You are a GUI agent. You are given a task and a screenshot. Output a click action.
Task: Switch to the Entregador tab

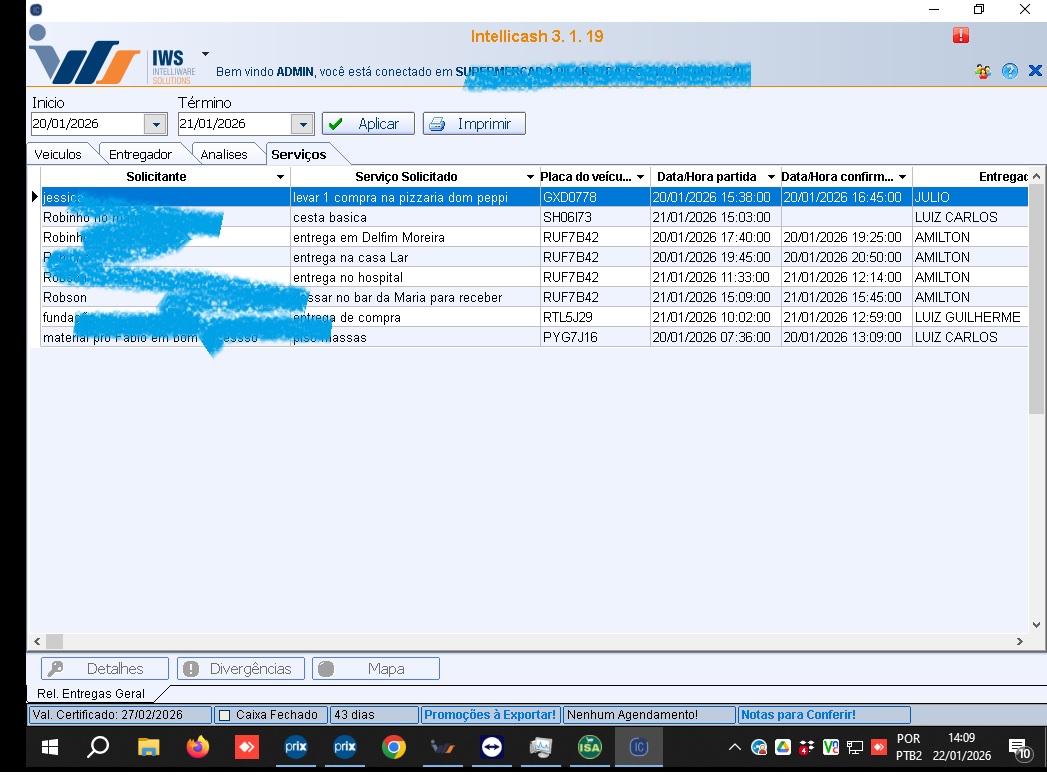(x=140, y=154)
